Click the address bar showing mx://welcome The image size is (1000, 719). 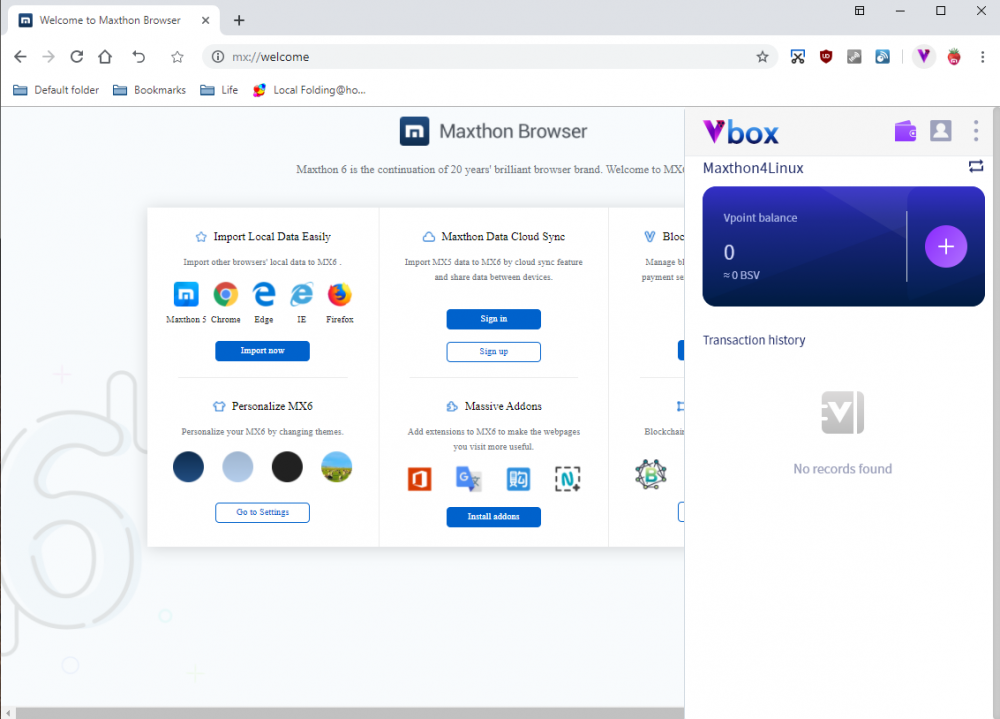click(x=480, y=57)
